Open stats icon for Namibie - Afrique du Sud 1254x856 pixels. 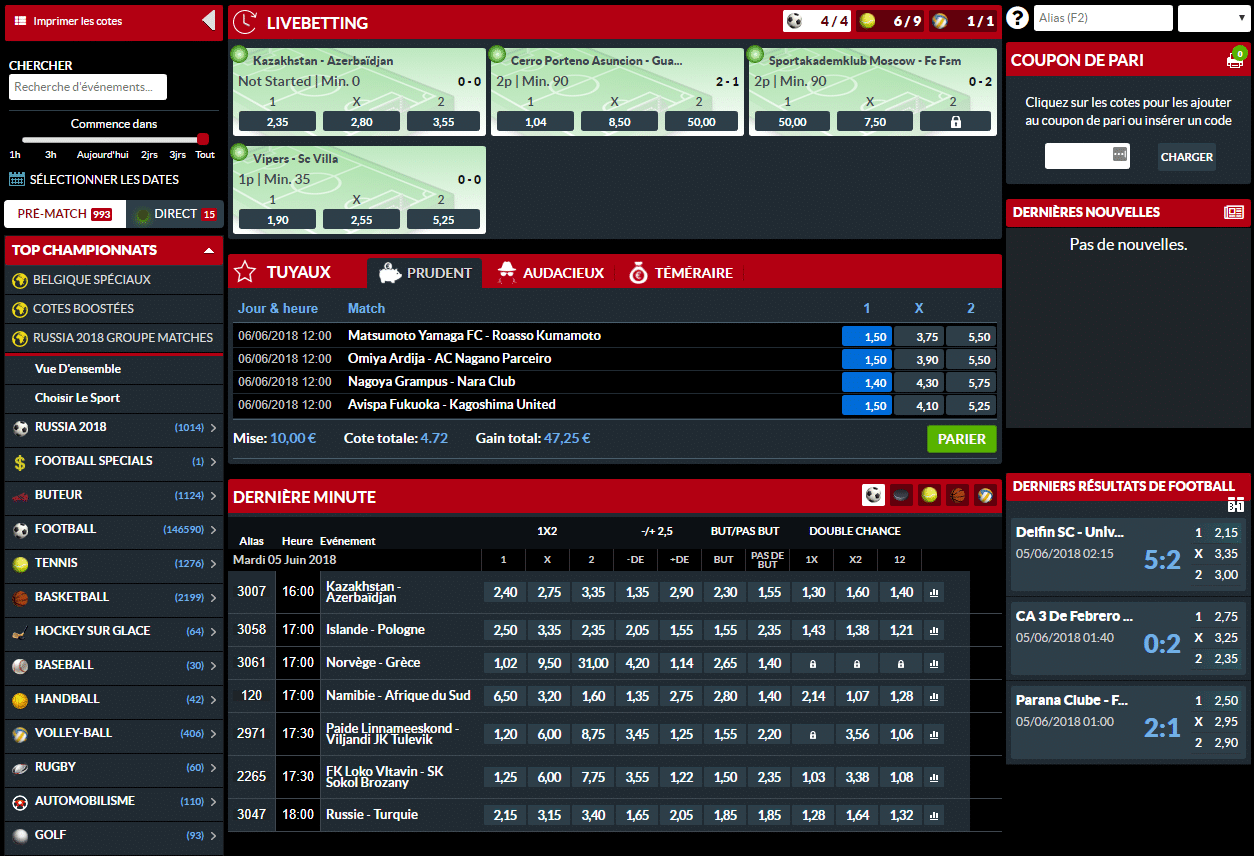tap(934, 696)
